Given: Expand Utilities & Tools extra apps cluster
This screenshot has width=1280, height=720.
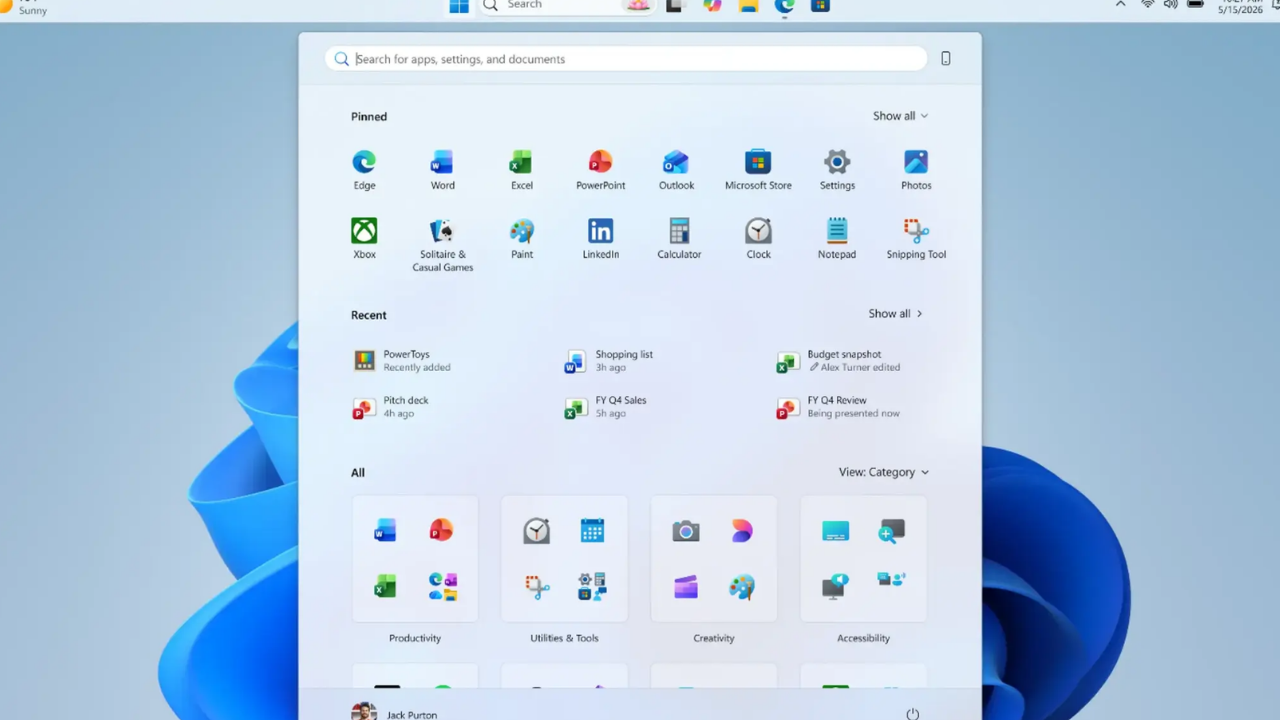Looking at the screenshot, I should 592,586.
